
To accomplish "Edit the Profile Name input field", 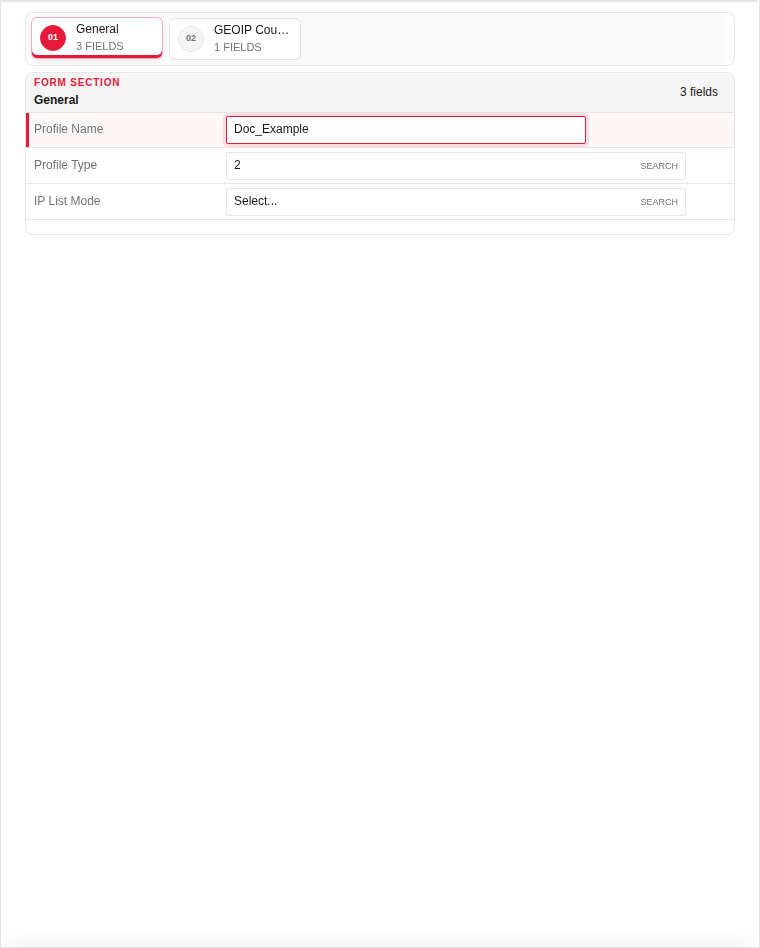I will (406, 129).
